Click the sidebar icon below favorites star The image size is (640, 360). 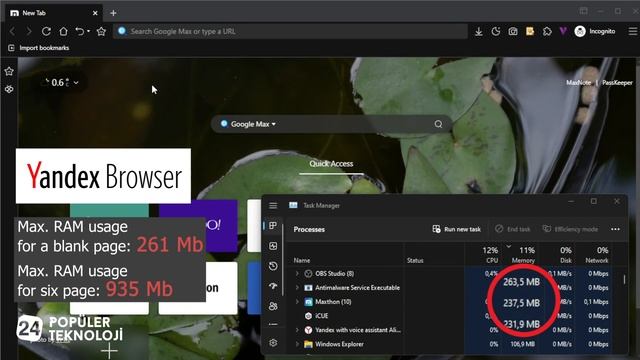[x=9, y=89]
